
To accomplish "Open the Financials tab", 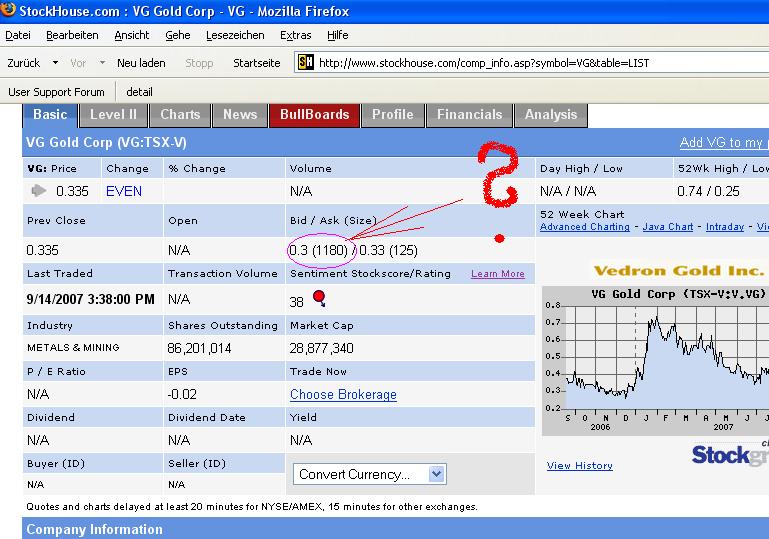I will click(469, 115).
